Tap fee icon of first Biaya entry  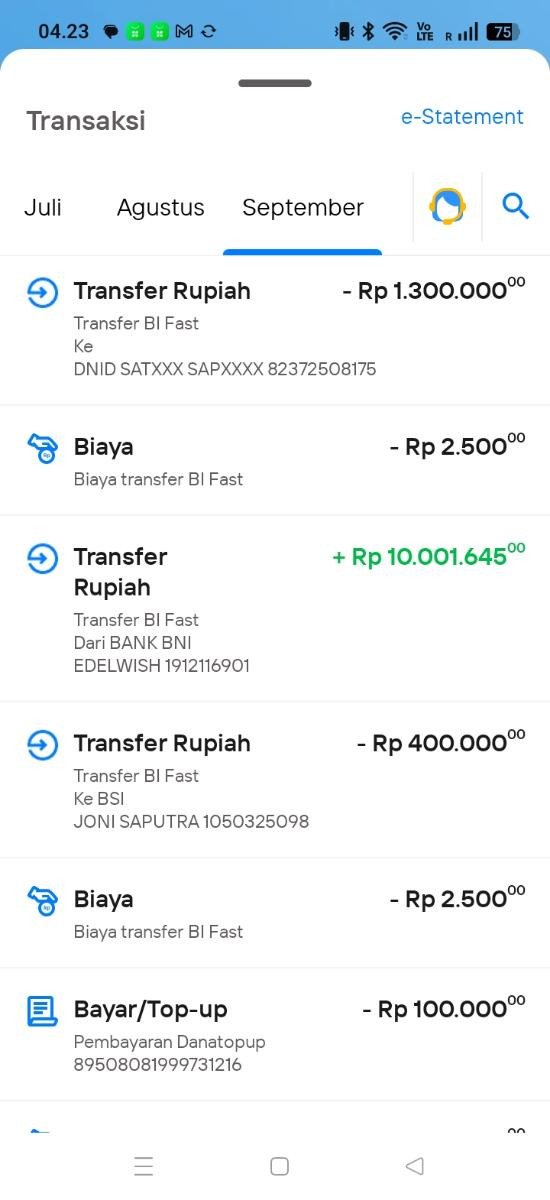click(42, 448)
